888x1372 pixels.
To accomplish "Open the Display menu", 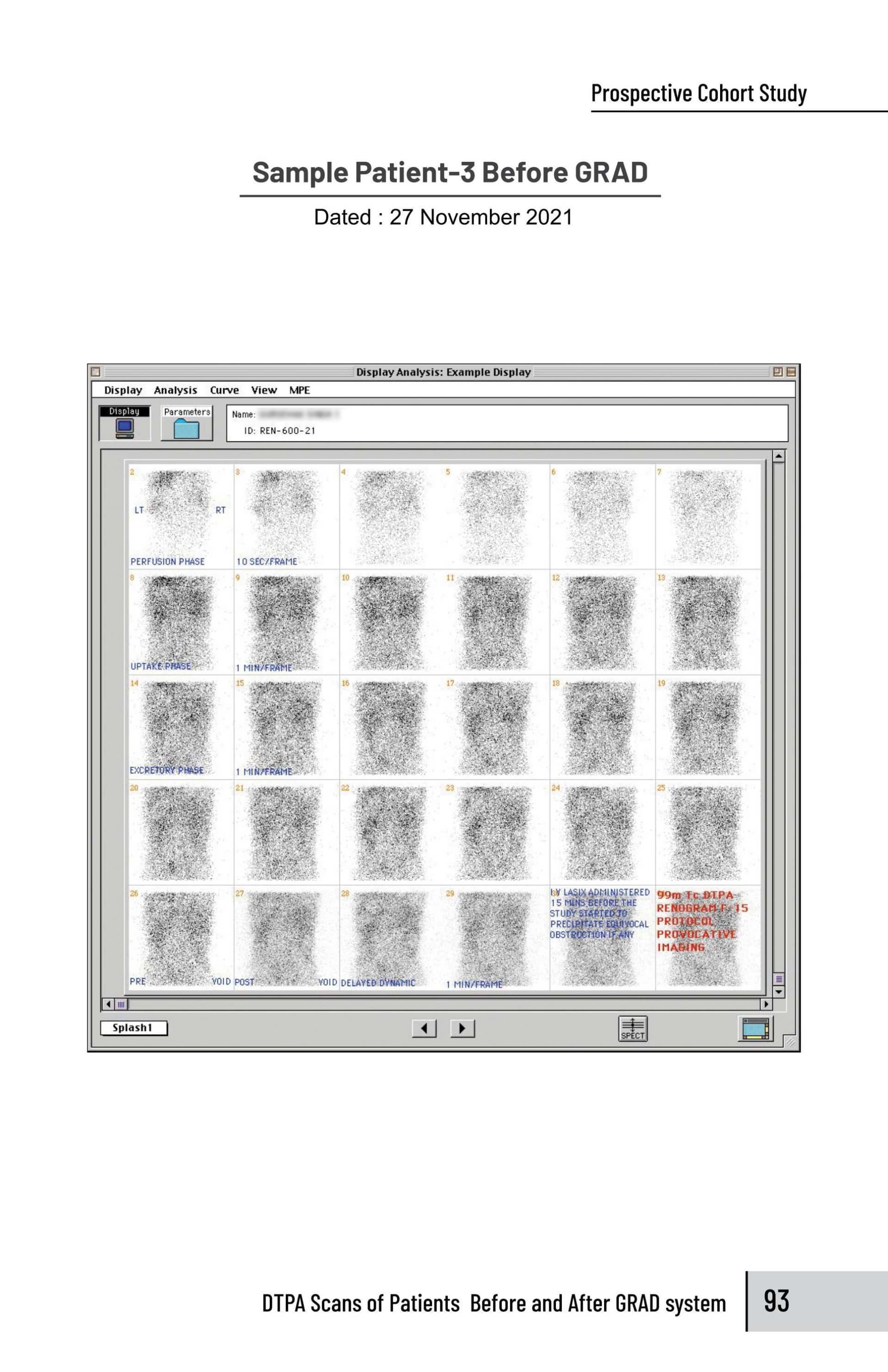I will 123,390.
